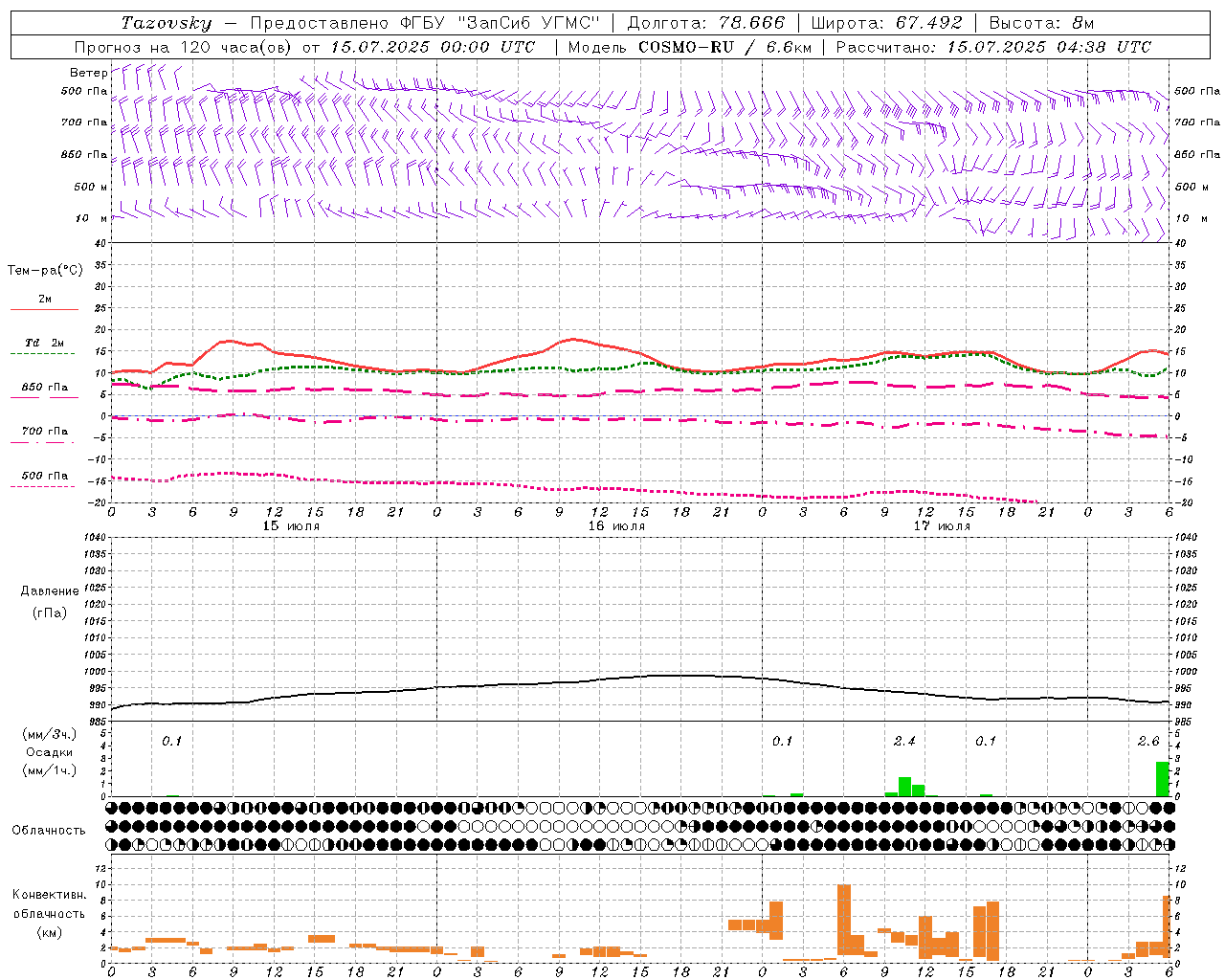Click the "(км)" unit label for convective cloud
The height and width of the screenshot is (980, 1225).
point(50,931)
